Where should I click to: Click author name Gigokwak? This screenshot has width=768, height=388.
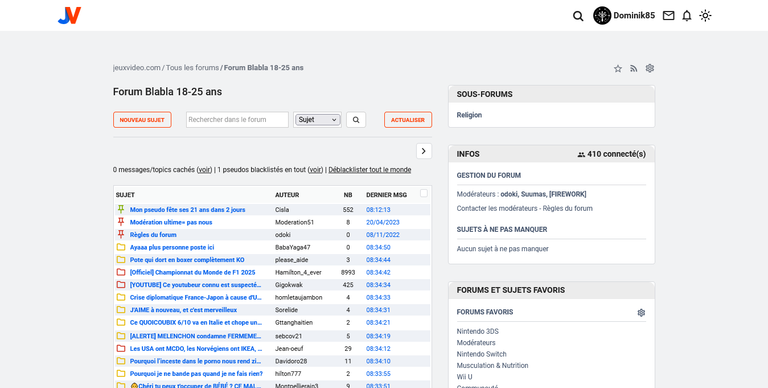click(289, 285)
